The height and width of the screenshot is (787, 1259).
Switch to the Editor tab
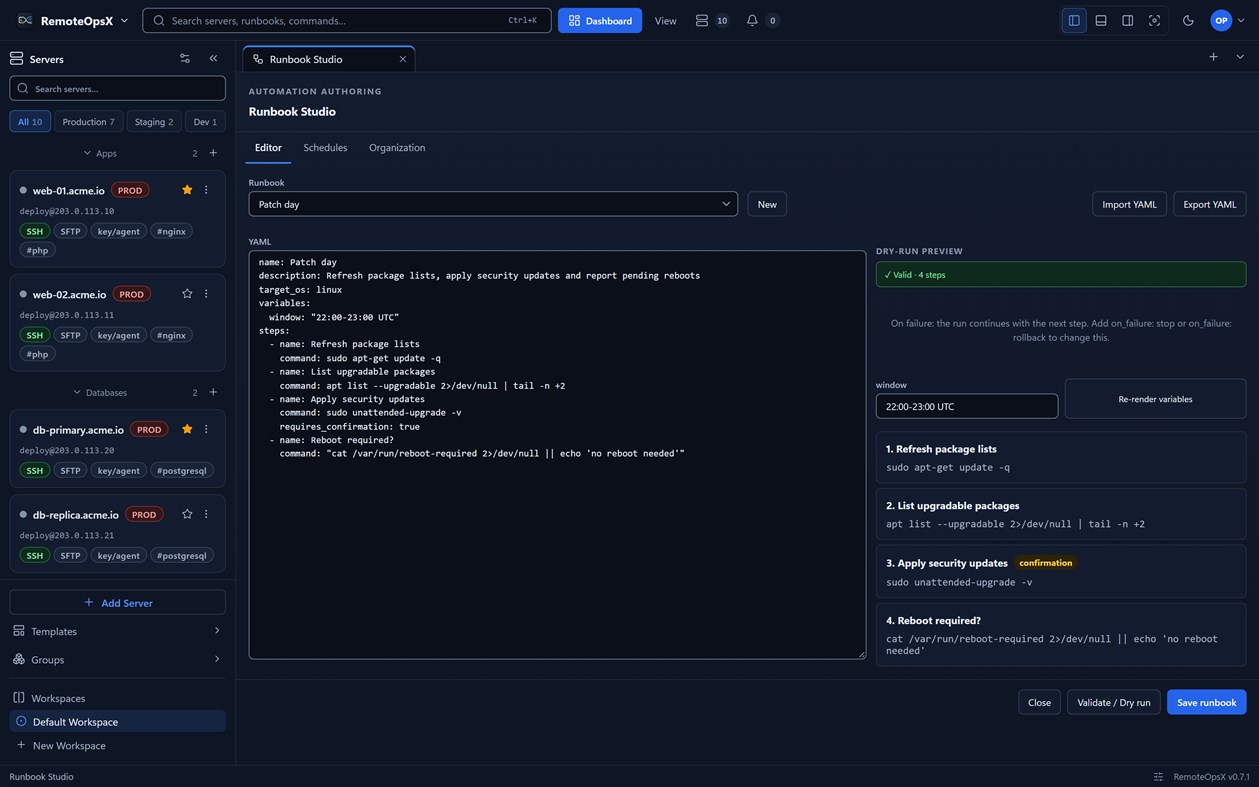coord(268,147)
